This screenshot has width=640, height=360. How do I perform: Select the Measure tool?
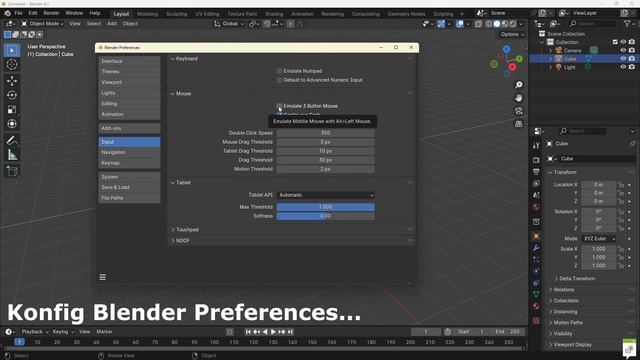[x=12, y=155]
